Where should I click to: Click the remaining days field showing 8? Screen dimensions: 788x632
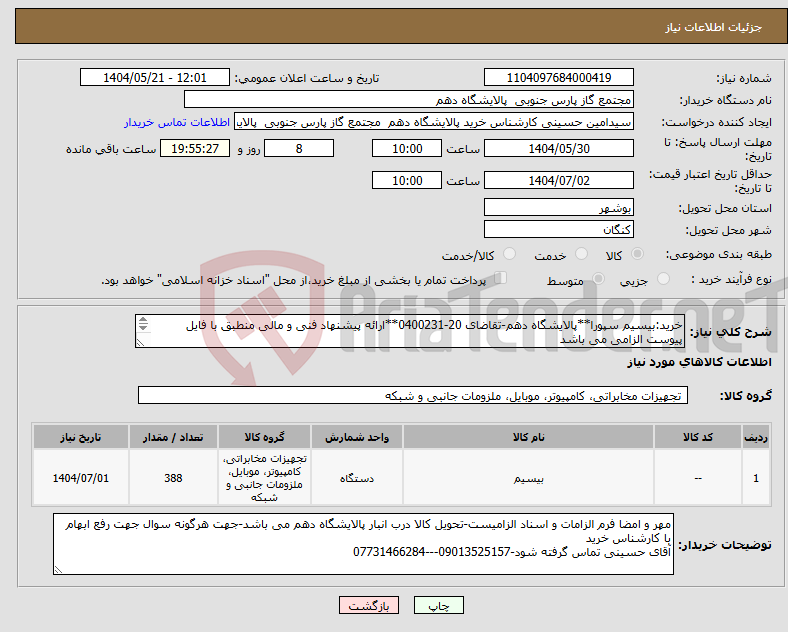pos(299,149)
